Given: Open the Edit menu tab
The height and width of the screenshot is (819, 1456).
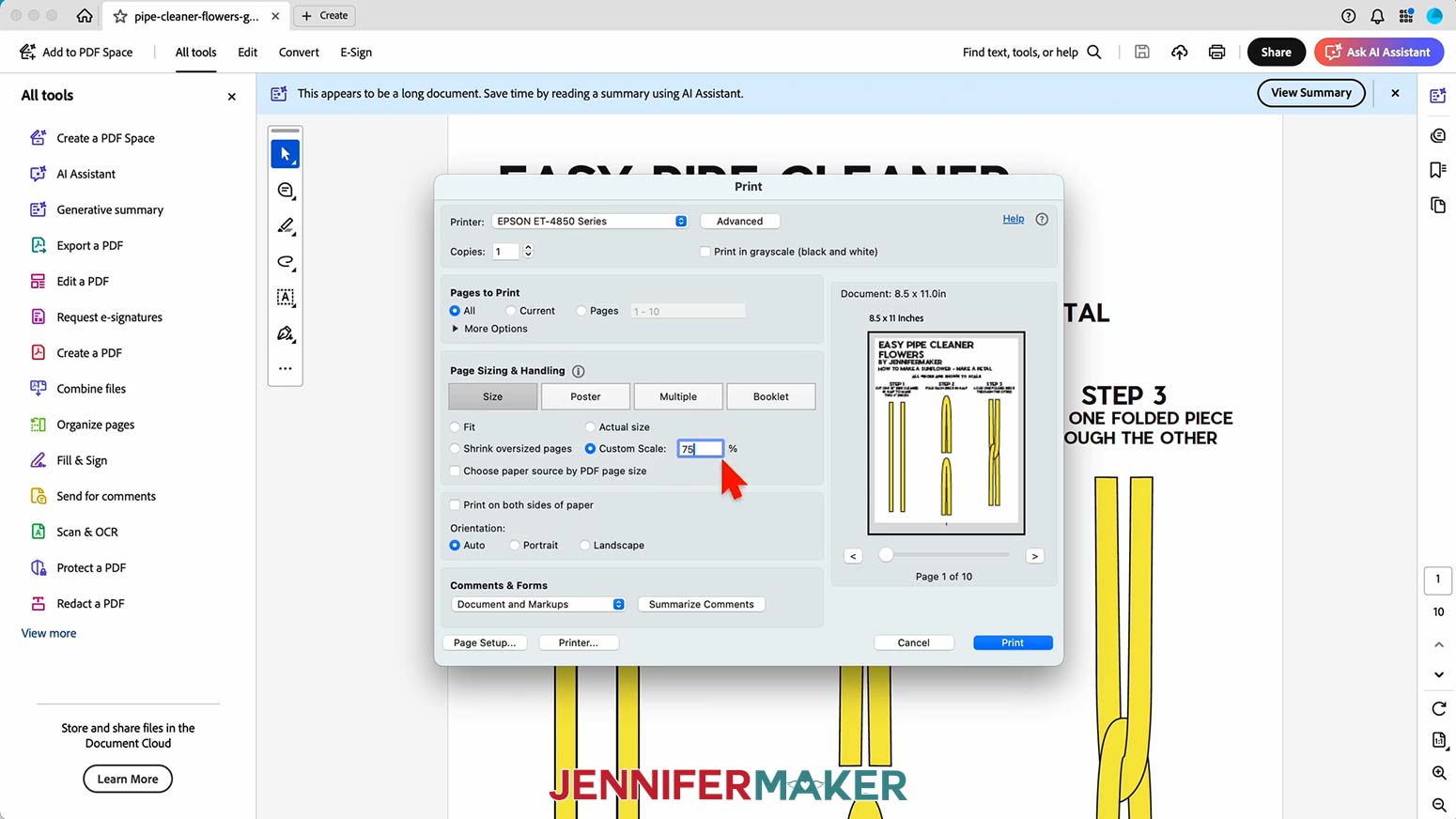Looking at the screenshot, I should tap(247, 53).
